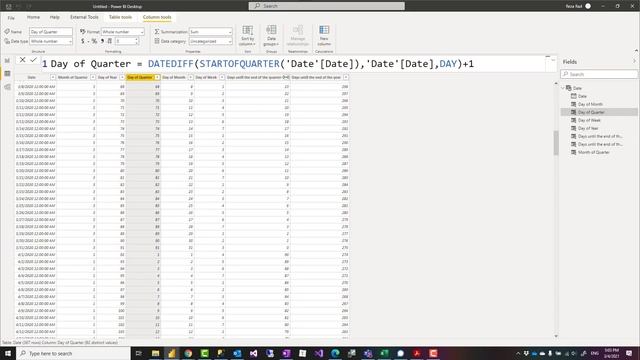This screenshot has width=640, height=360.
Task: Select Day of Week field
Action: point(589,120)
